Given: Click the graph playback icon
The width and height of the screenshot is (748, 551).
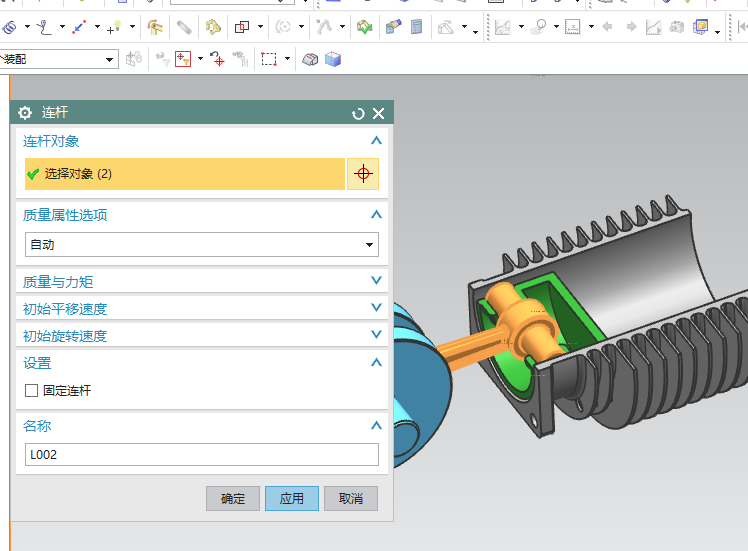Looking at the screenshot, I should [x=654, y=27].
